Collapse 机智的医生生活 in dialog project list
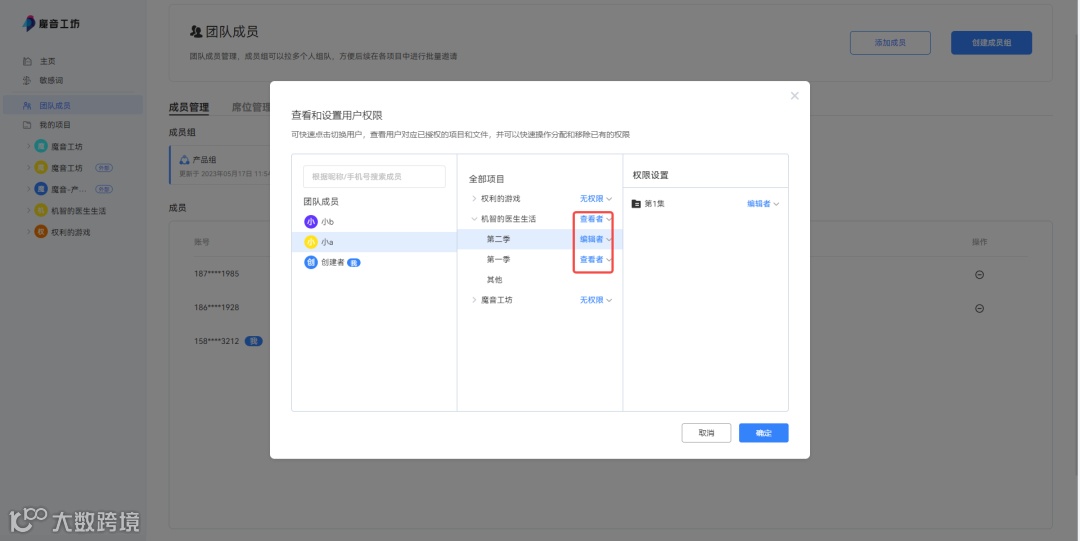 [x=474, y=219]
